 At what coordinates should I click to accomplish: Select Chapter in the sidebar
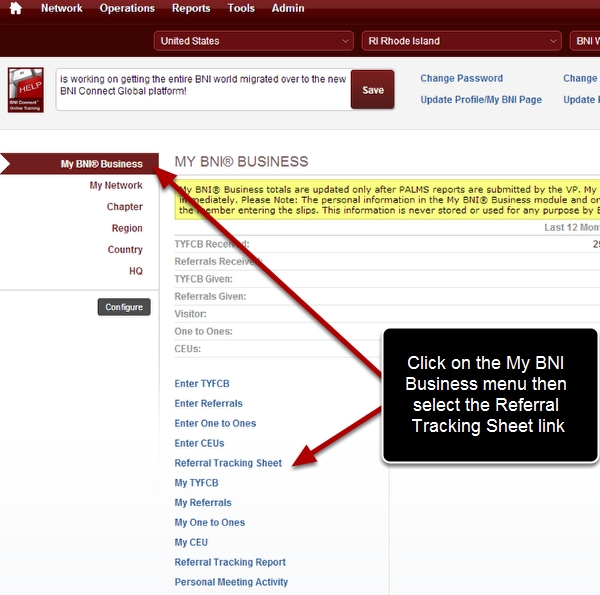pos(124,207)
